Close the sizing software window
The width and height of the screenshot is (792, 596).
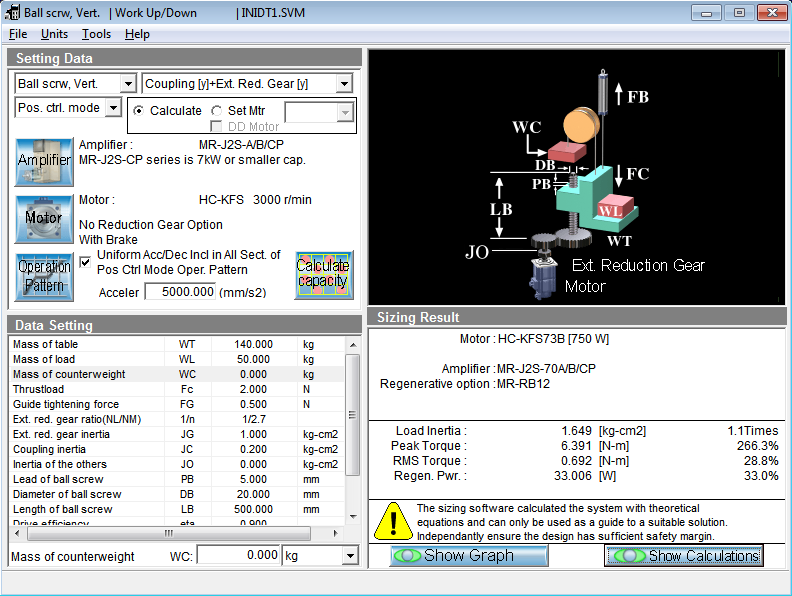pyautogui.click(x=772, y=13)
